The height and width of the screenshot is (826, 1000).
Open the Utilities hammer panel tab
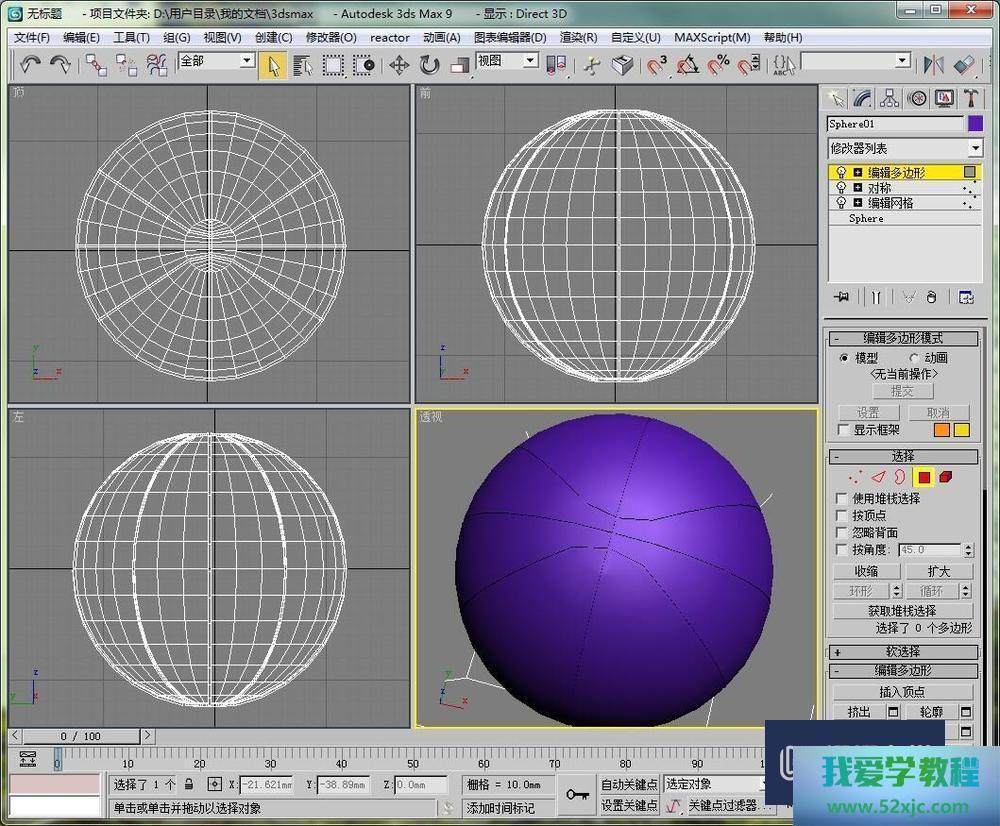tap(970, 98)
